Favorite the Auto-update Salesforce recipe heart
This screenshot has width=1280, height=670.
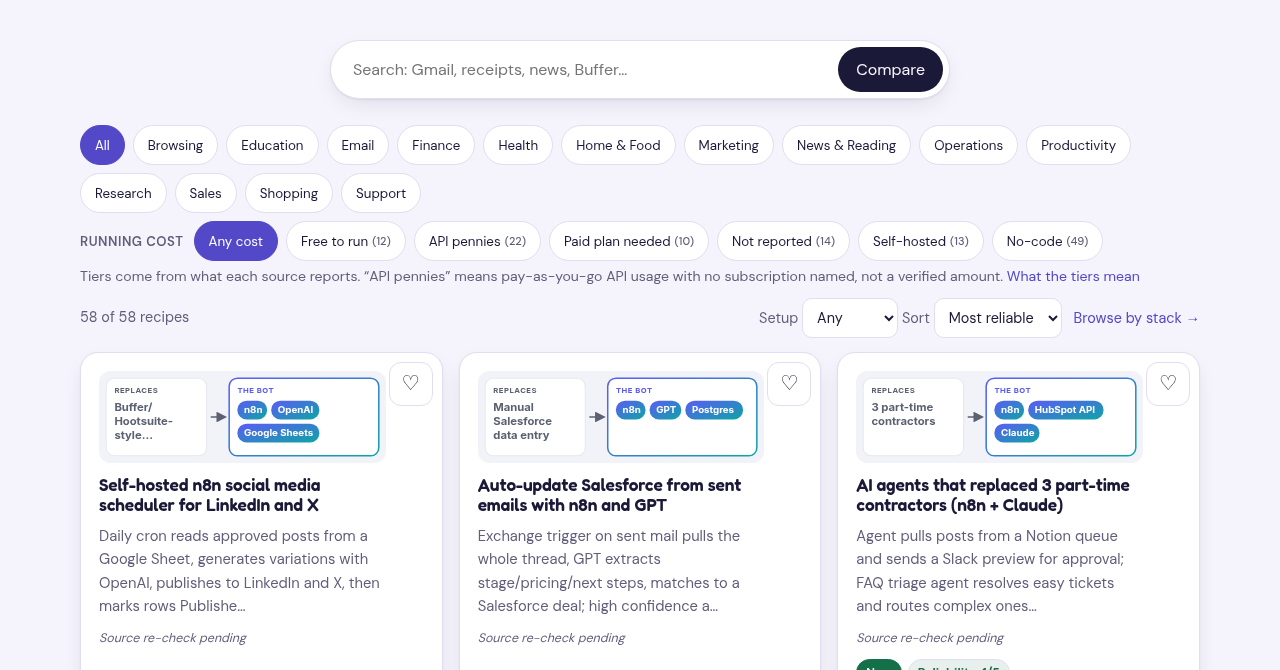tap(789, 384)
